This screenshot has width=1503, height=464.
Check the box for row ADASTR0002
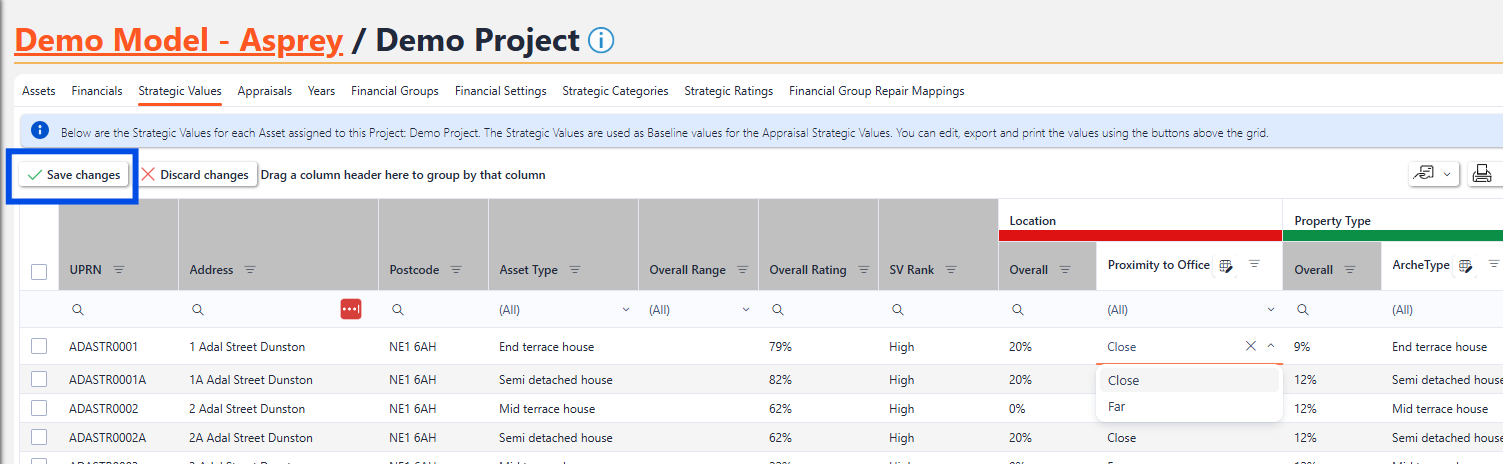point(39,409)
